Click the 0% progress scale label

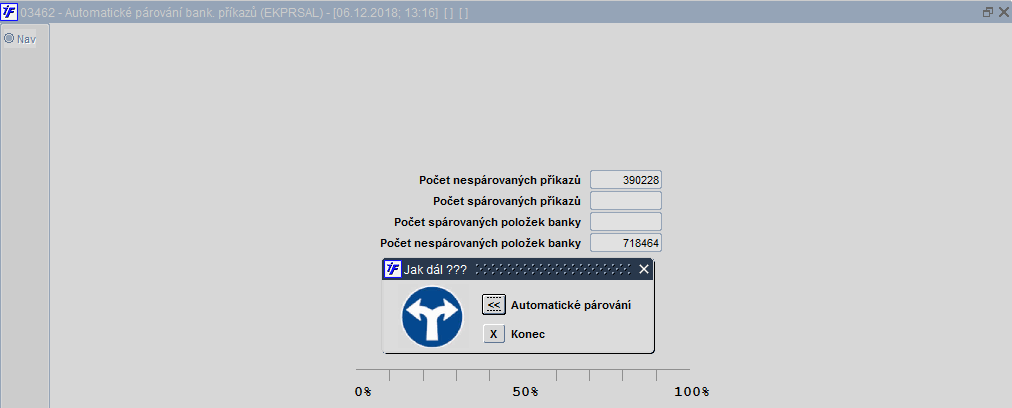coord(363,392)
